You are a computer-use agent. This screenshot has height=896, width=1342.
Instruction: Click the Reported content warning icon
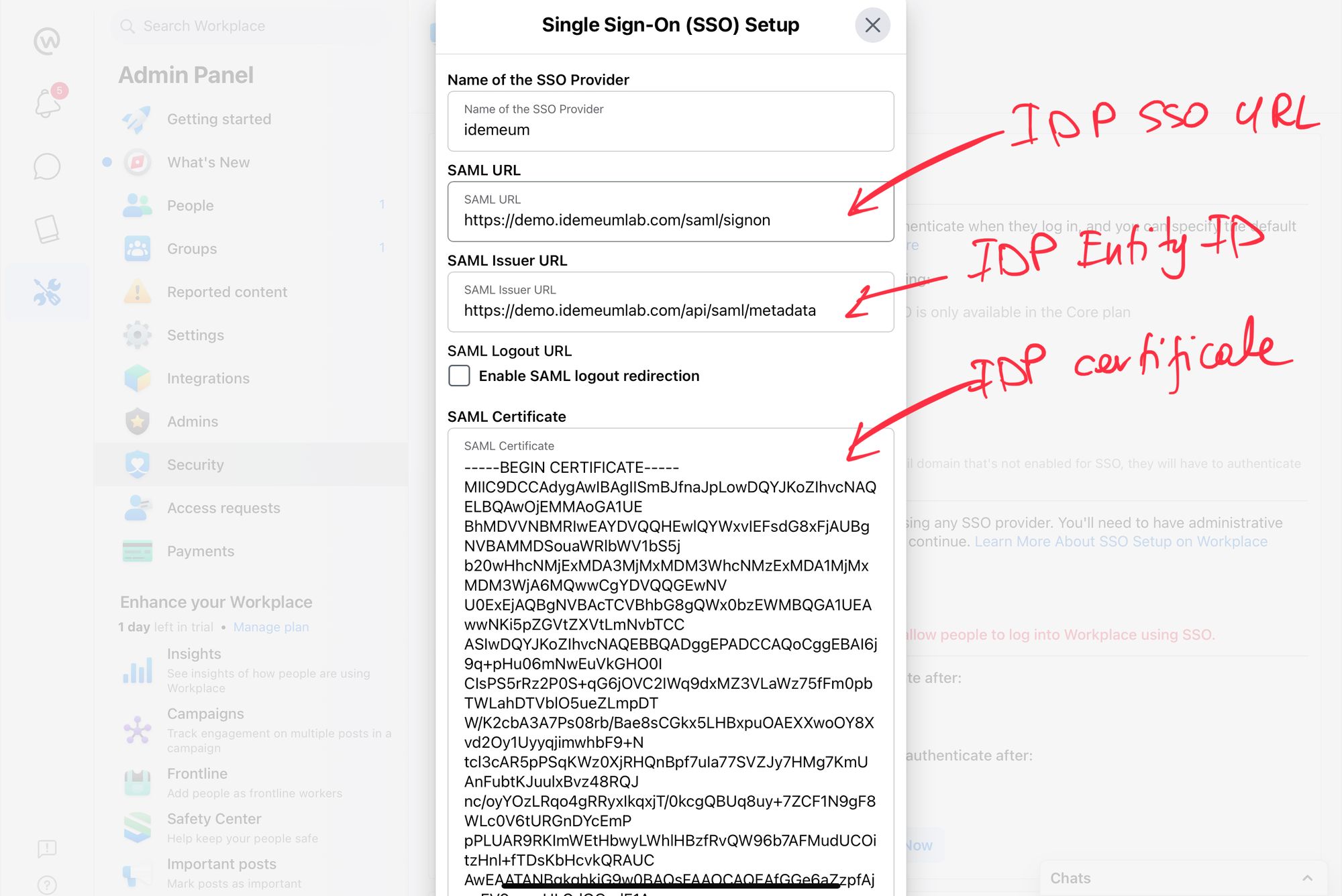[138, 292]
